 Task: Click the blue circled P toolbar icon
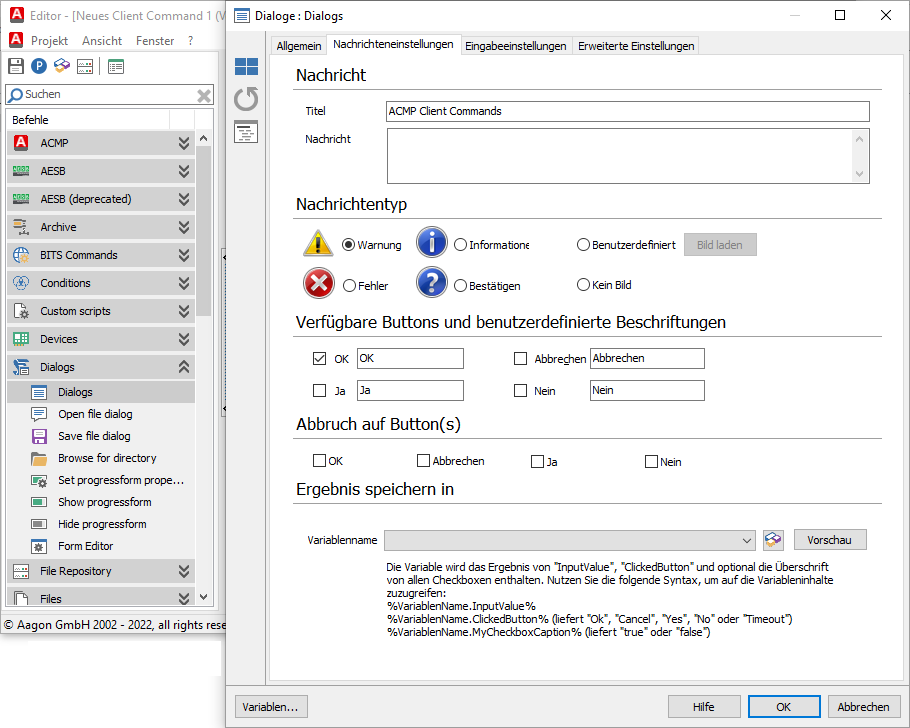[x=39, y=66]
